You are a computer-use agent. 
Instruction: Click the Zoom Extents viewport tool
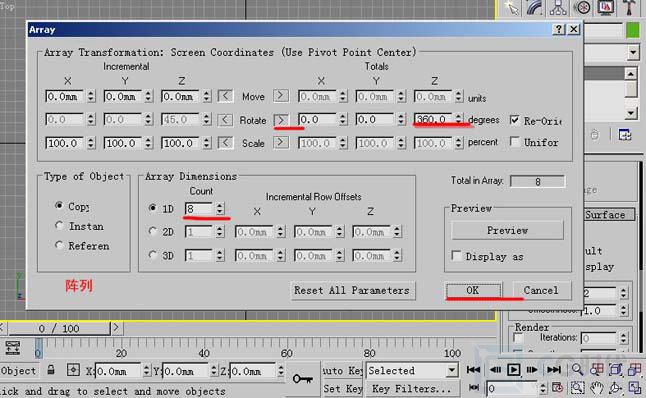tap(616, 370)
